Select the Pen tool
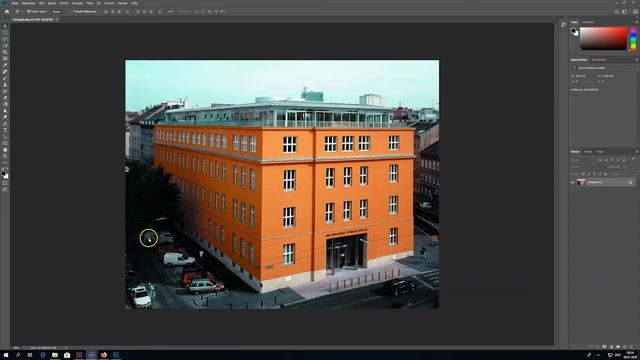This screenshot has height=360, width=640. pyautogui.click(x=5, y=124)
